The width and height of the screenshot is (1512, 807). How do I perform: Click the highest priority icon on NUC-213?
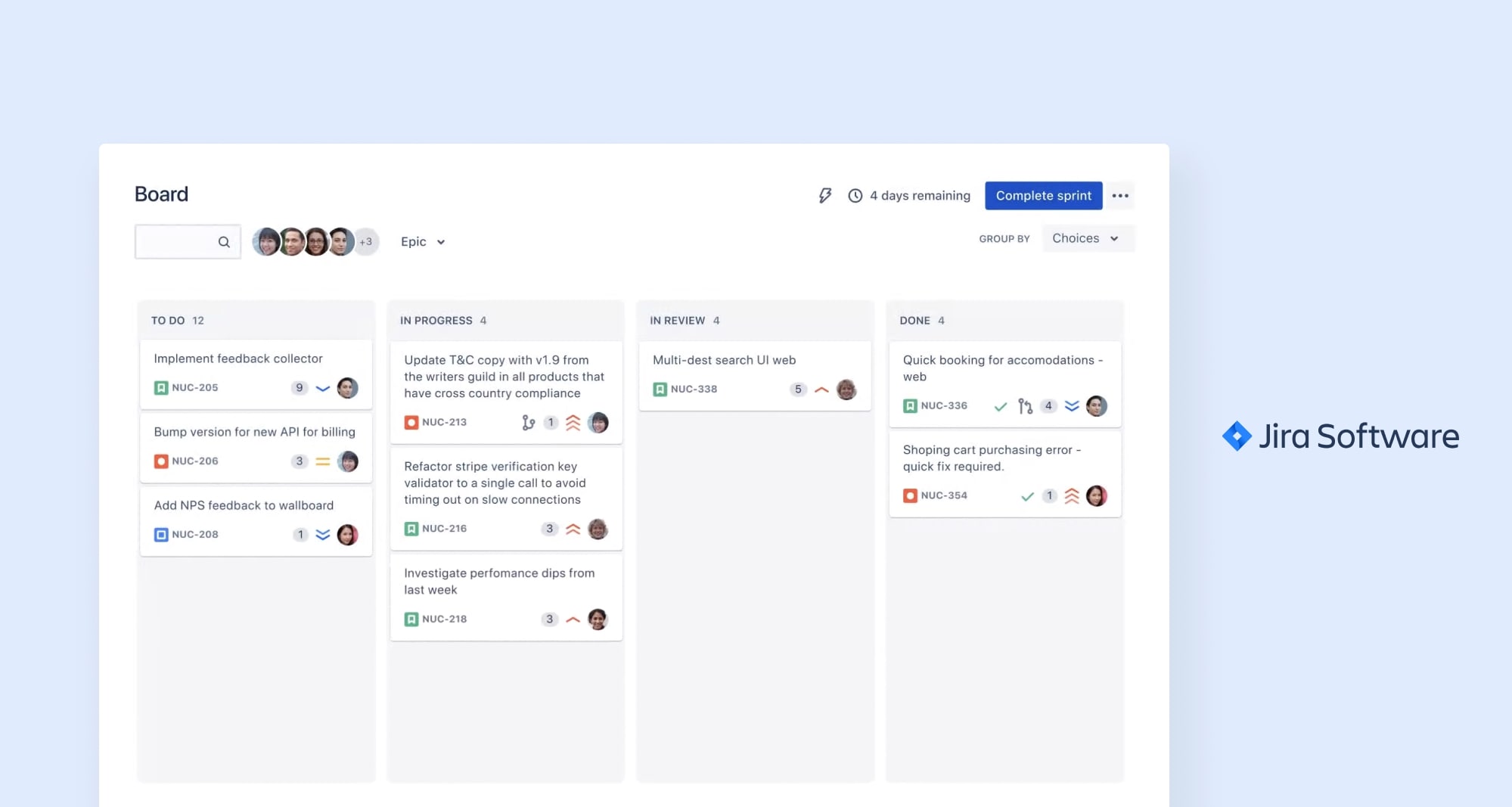(573, 423)
